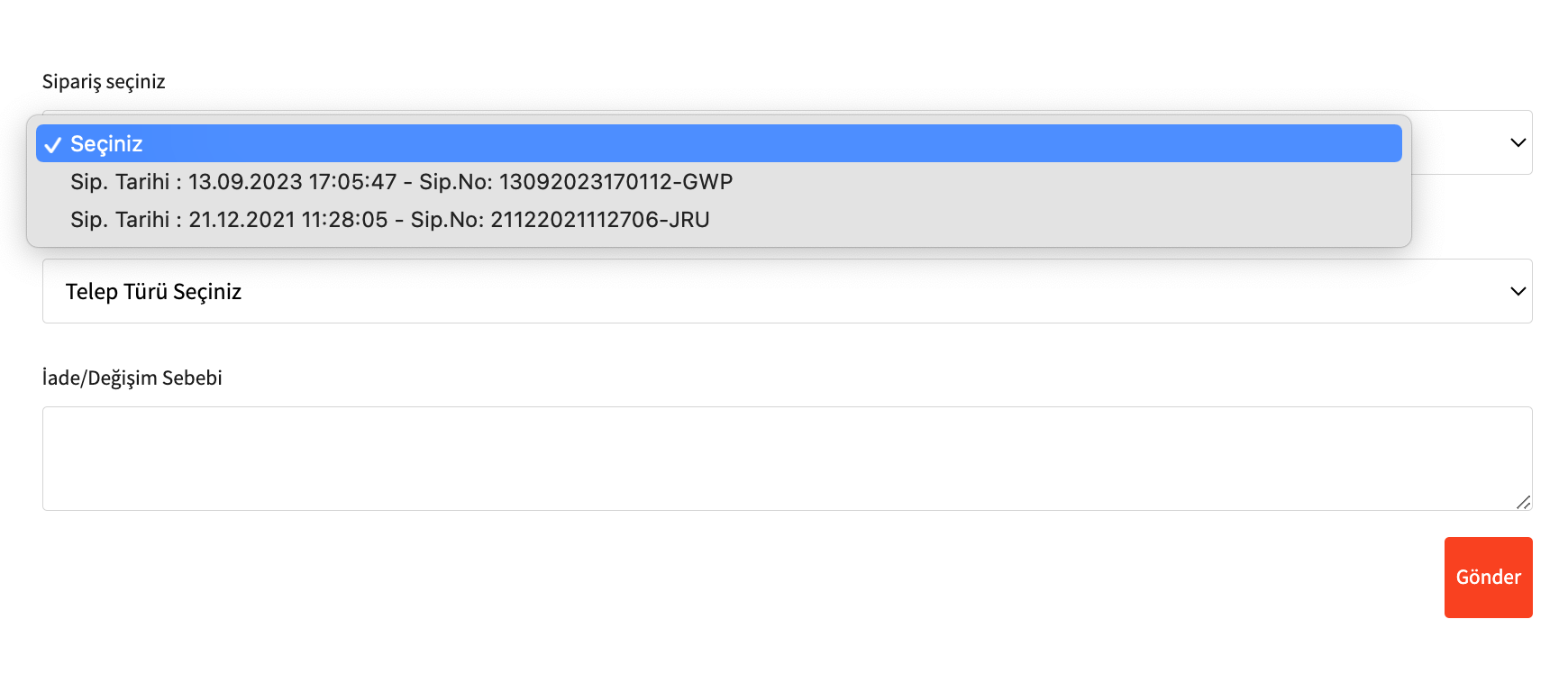Click the Sipariş seçiniz label

click(x=104, y=81)
